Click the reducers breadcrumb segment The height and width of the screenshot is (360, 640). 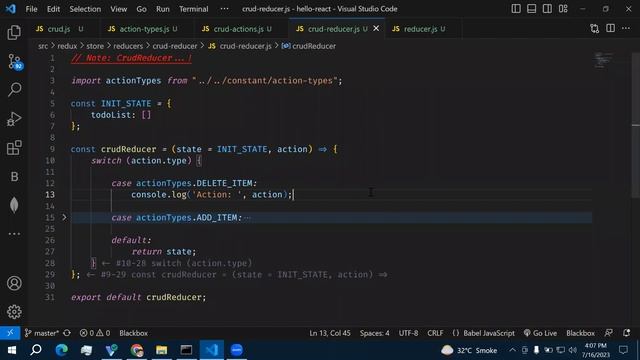point(128,46)
